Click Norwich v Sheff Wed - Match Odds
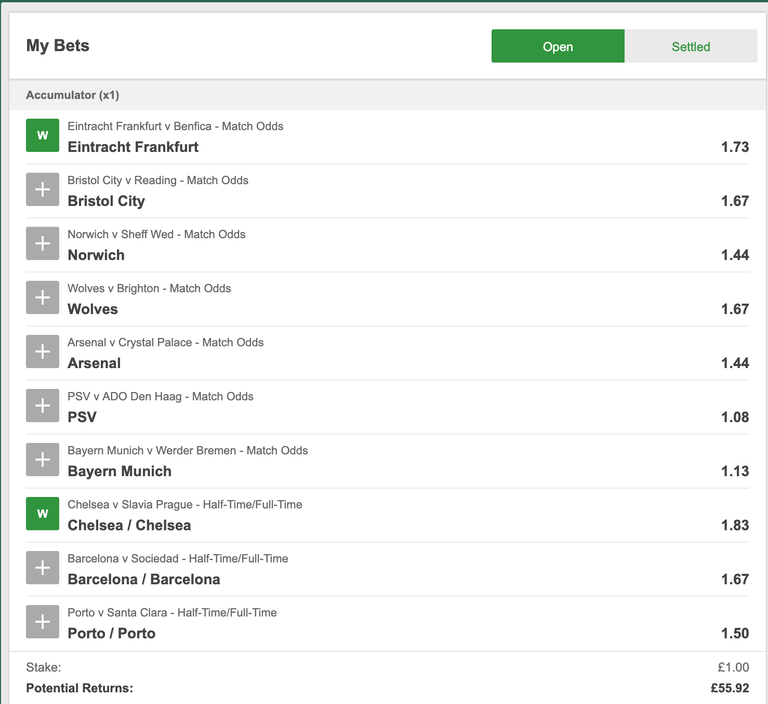The height and width of the screenshot is (704, 768). pos(156,234)
